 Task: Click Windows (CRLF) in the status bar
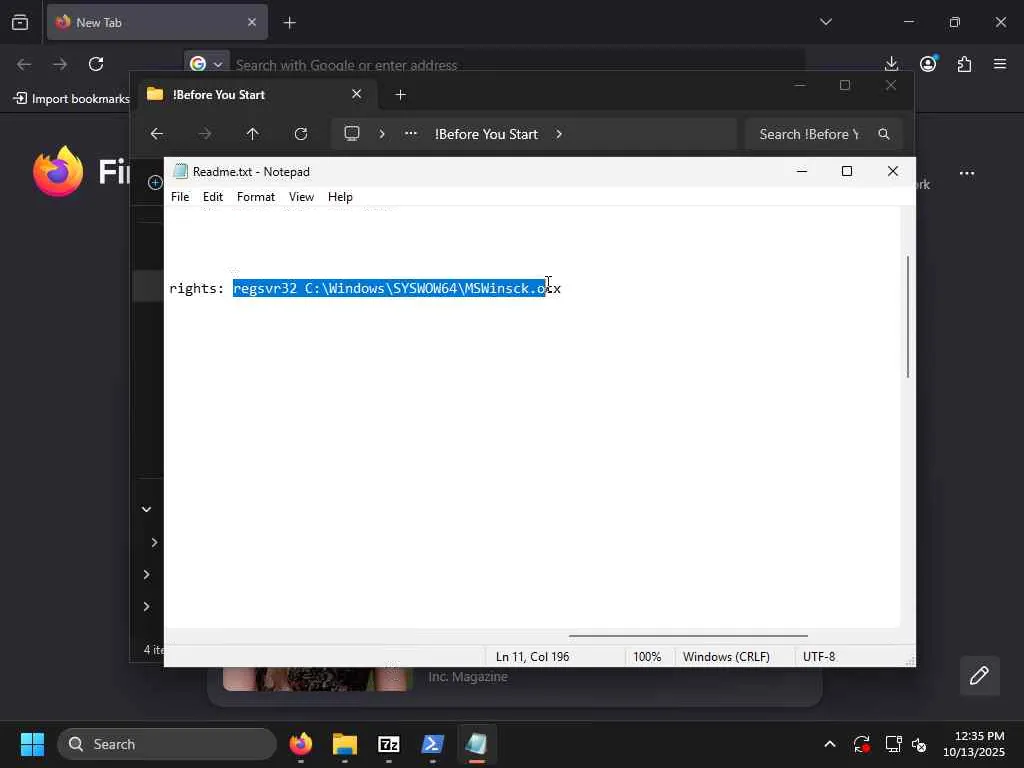726,656
